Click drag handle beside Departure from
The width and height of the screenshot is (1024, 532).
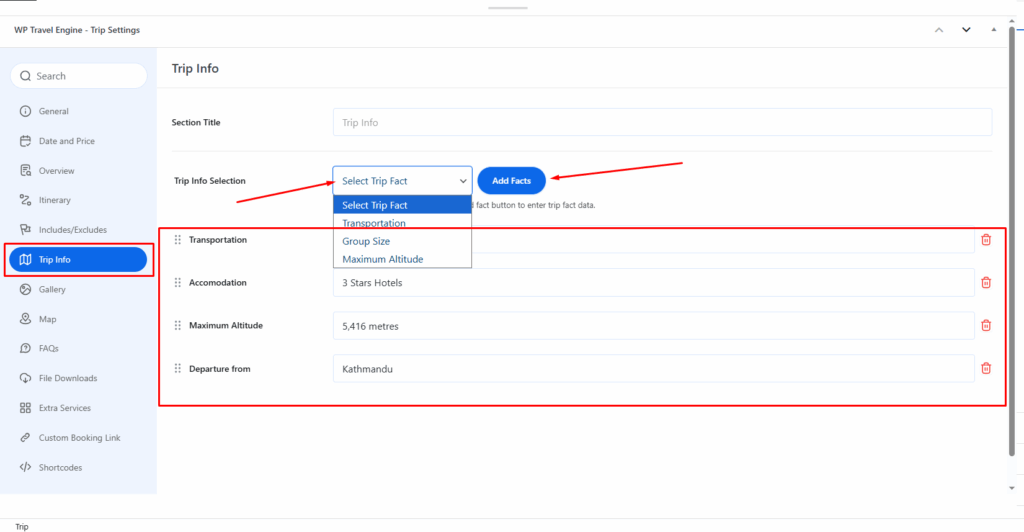click(x=178, y=369)
